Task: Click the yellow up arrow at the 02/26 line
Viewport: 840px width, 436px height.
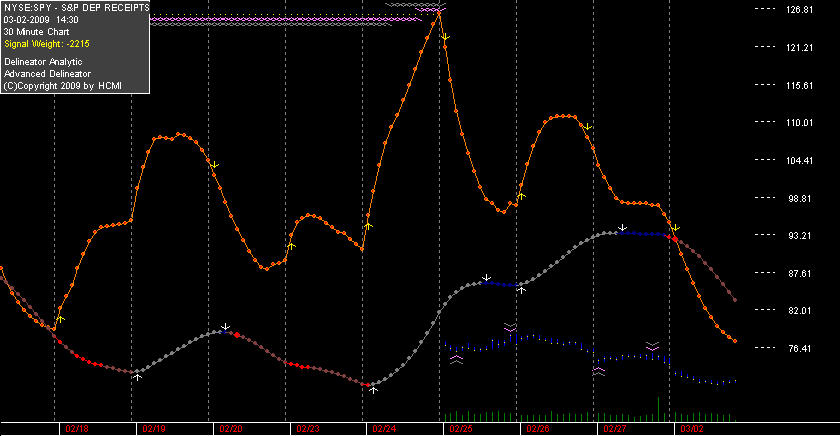Action: 521,196
